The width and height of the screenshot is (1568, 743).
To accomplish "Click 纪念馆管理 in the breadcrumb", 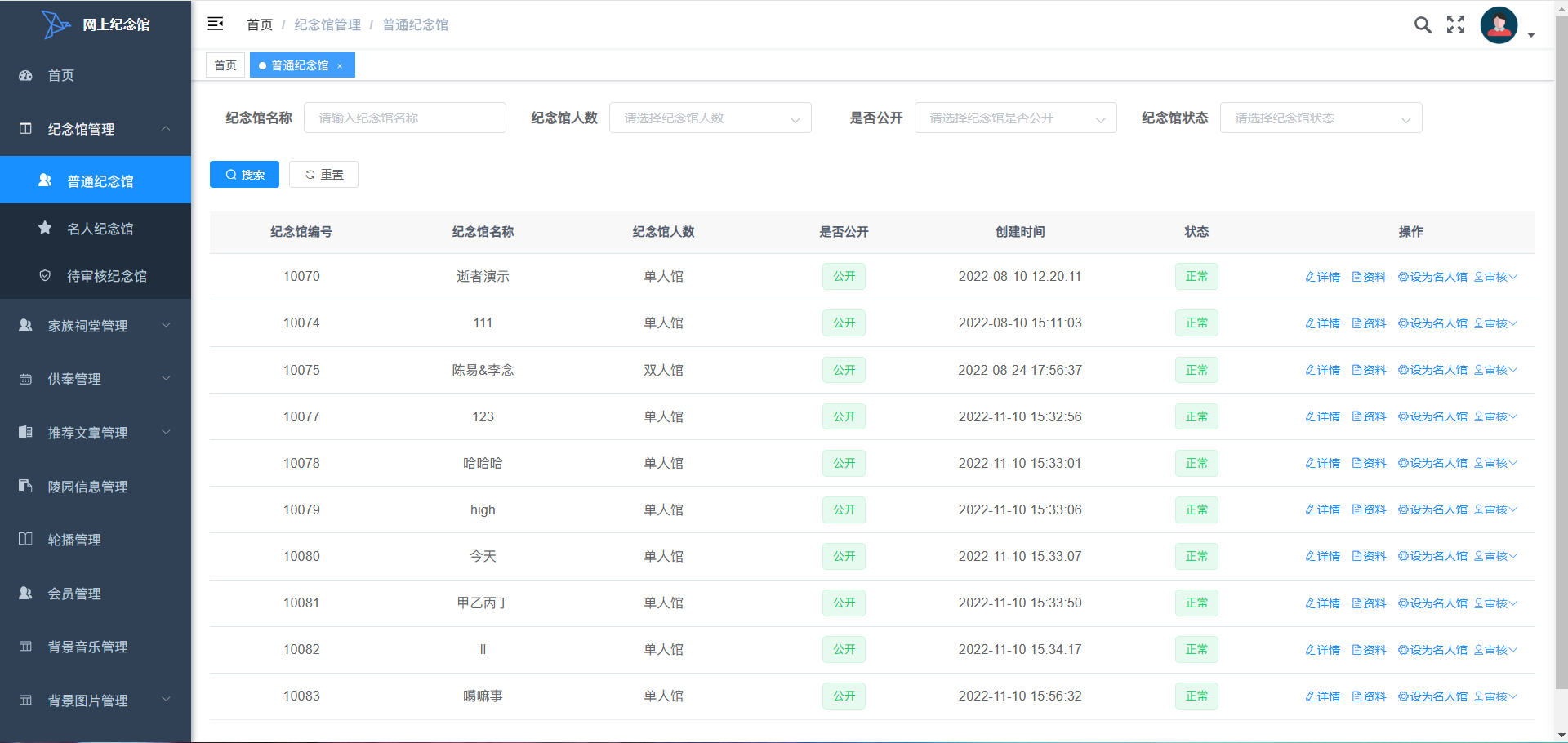I will click(327, 24).
